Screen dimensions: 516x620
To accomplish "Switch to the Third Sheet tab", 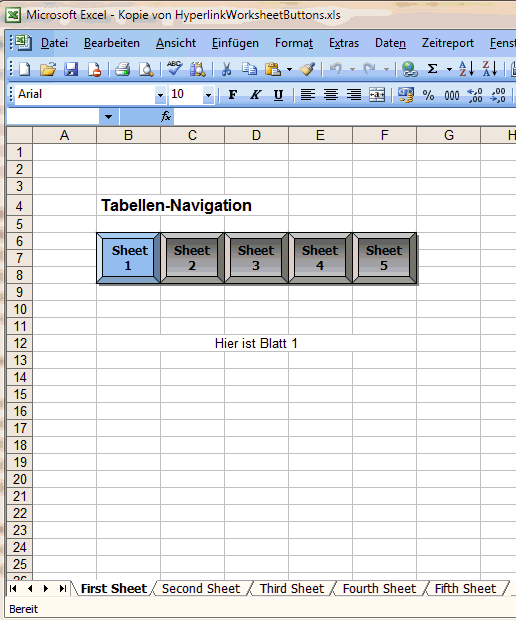I will click(292, 588).
